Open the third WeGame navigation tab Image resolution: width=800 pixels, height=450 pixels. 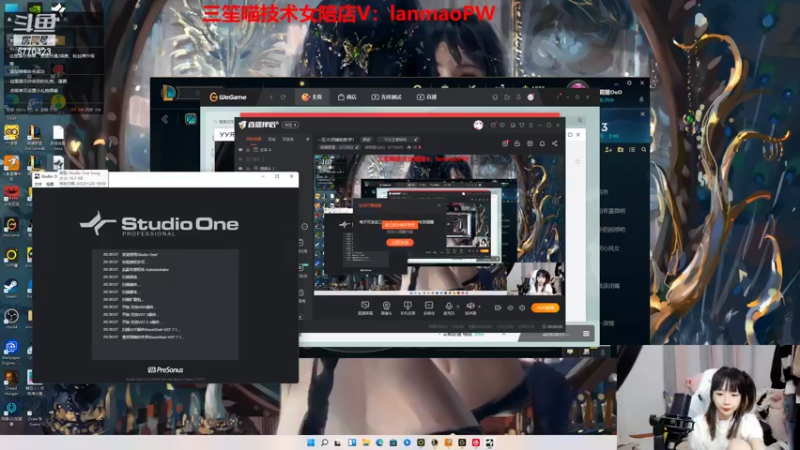click(x=387, y=97)
